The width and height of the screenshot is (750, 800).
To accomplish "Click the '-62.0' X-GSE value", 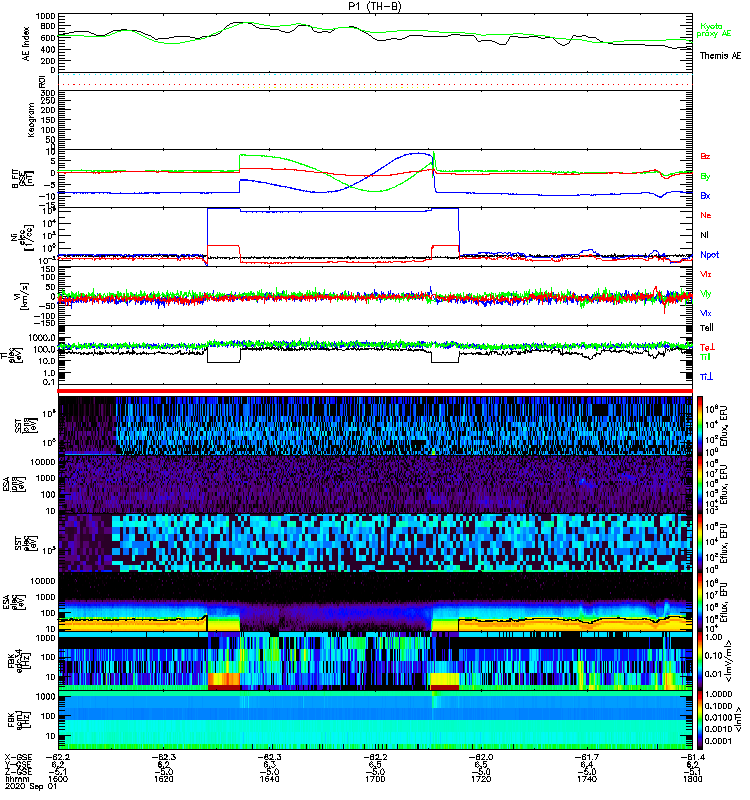I will click(x=481, y=757).
